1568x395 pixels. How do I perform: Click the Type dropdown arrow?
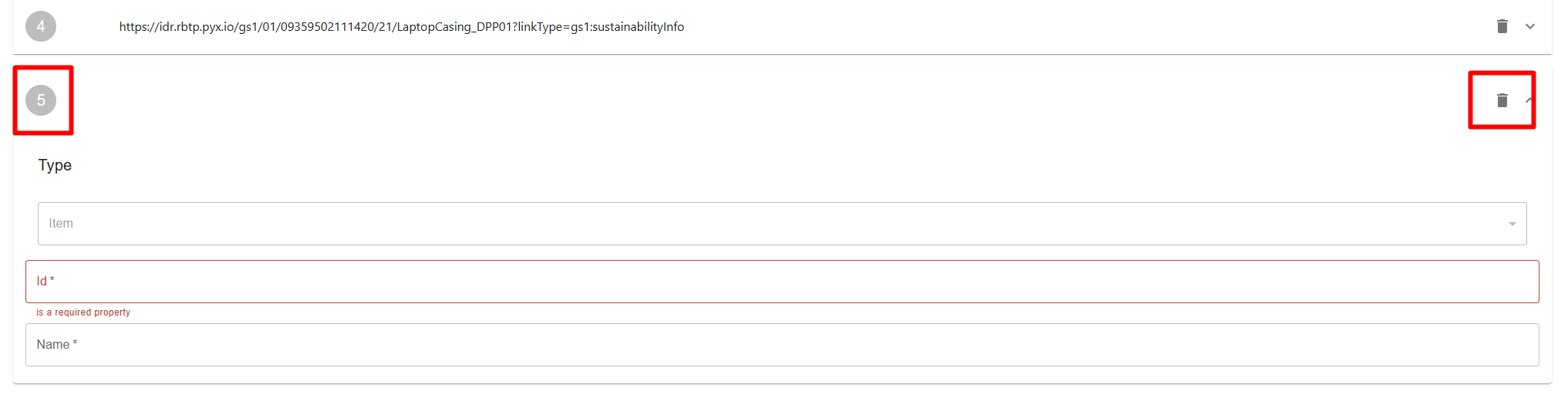[x=1512, y=224]
